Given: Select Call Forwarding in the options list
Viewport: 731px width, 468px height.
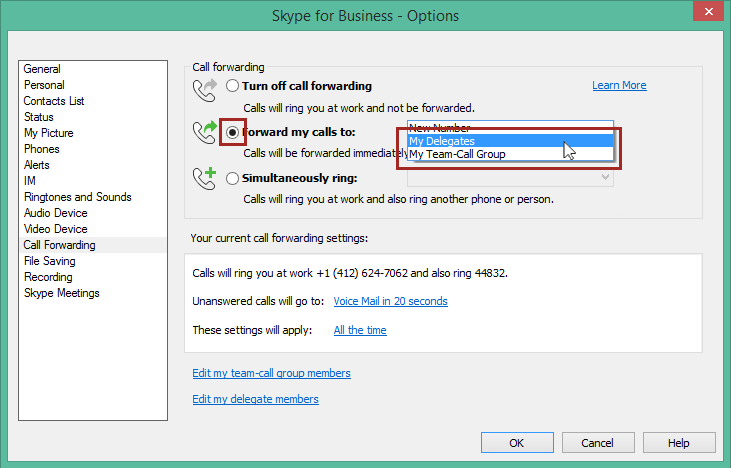Looking at the screenshot, I should [x=92, y=245].
